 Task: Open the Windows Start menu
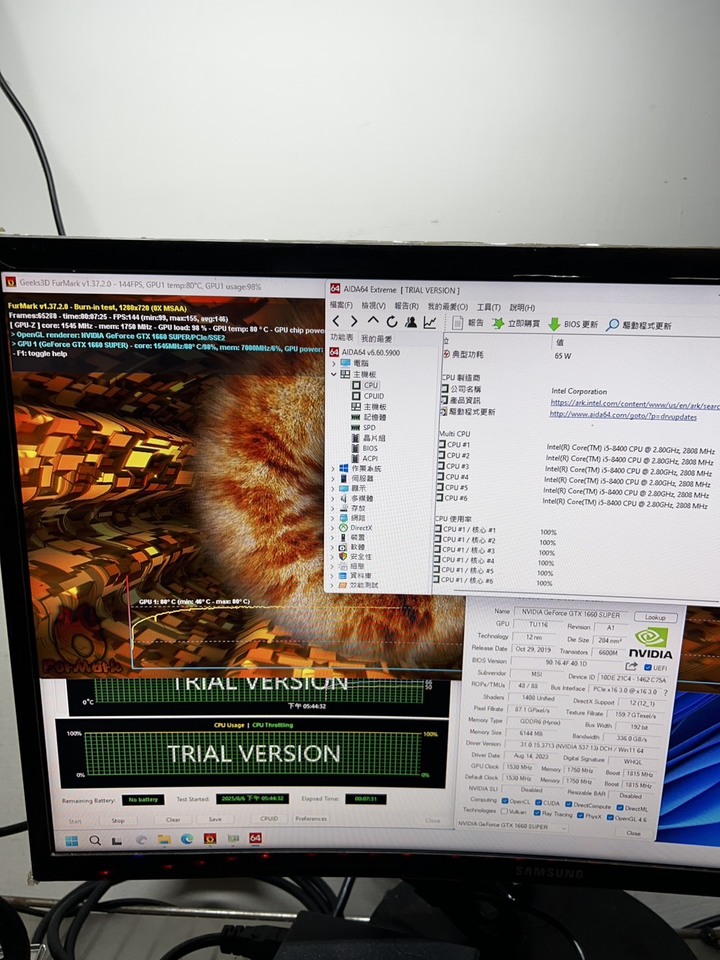click(x=72, y=841)
